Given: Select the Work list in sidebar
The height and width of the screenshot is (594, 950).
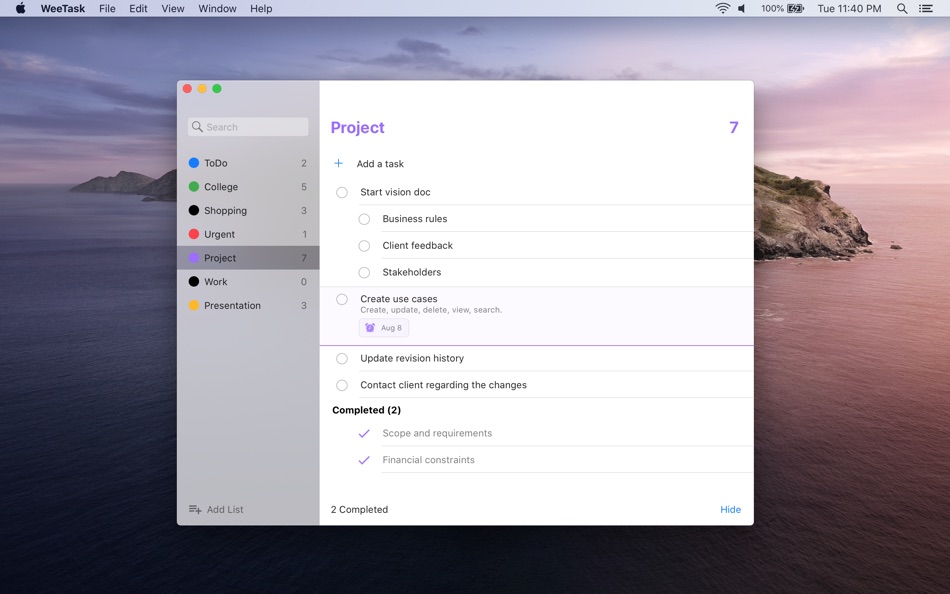Looking at the screenshot, I should [x=248, y=281].
